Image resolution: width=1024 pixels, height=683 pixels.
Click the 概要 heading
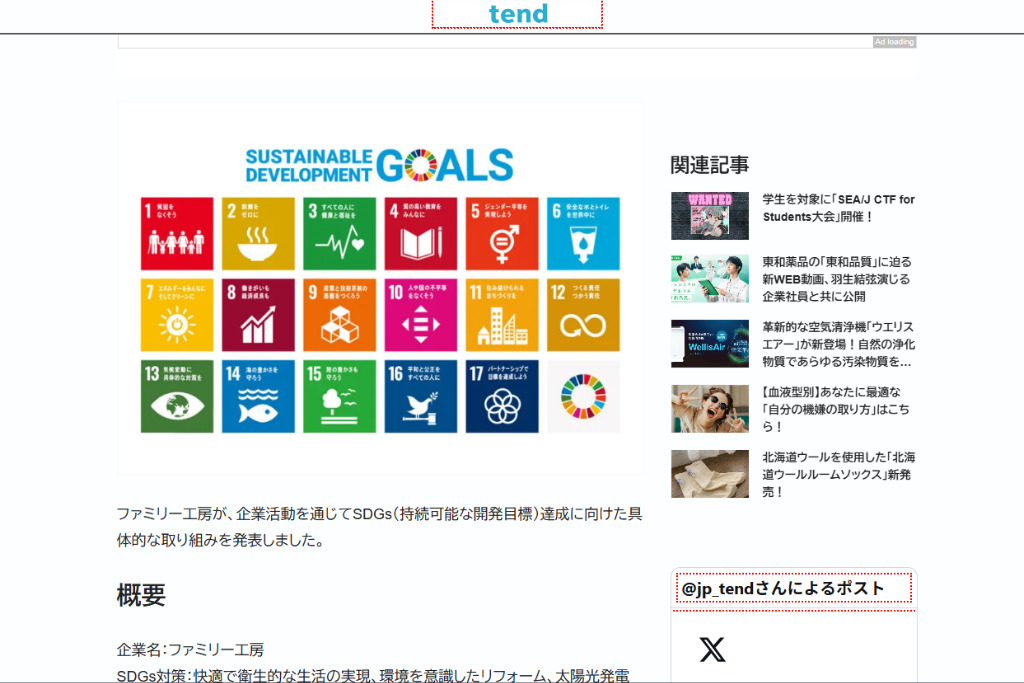[x=141, y=595]
